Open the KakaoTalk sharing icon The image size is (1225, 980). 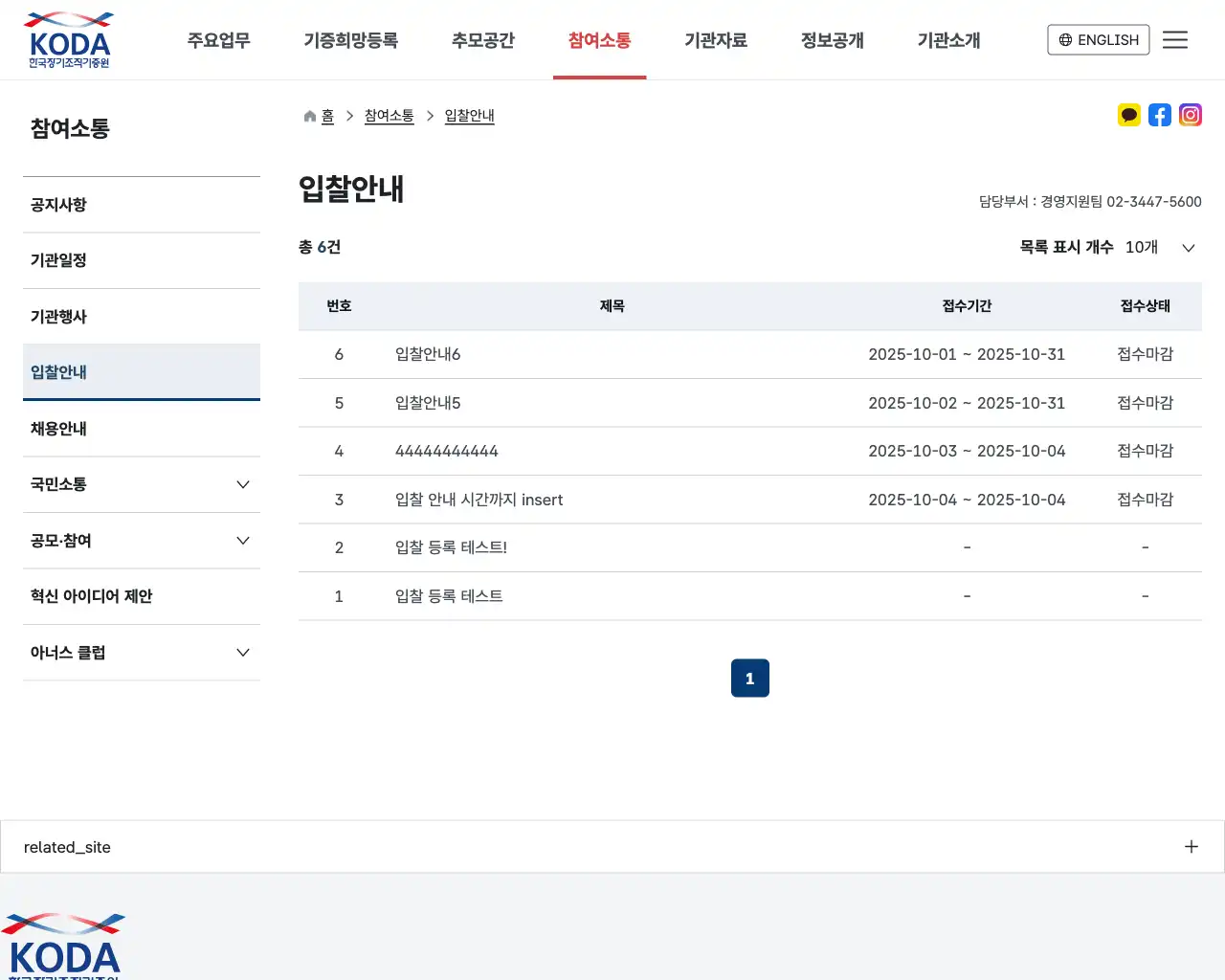tap(1129, 115)
